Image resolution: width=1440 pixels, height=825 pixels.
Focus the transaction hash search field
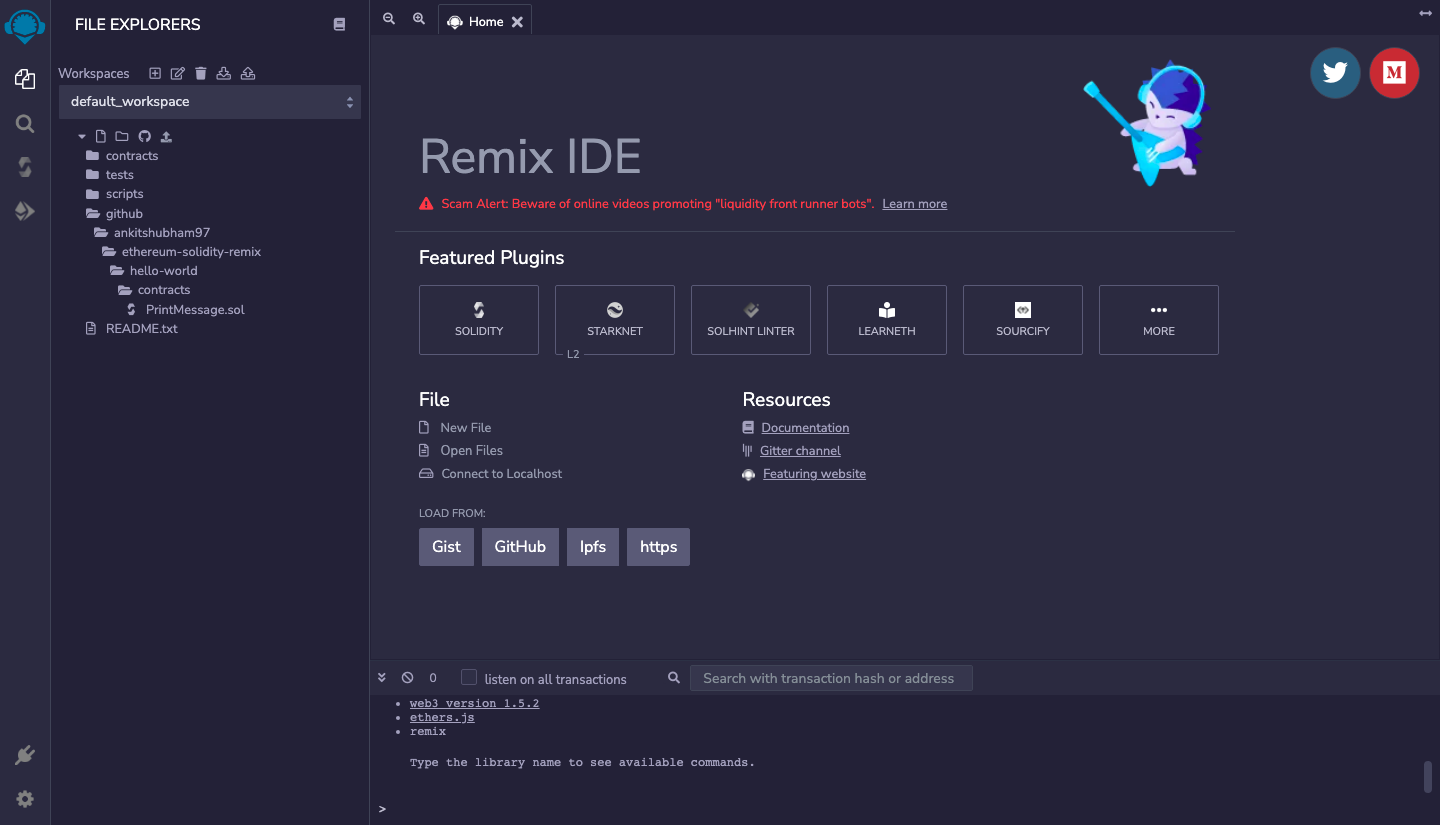(831, 678)
